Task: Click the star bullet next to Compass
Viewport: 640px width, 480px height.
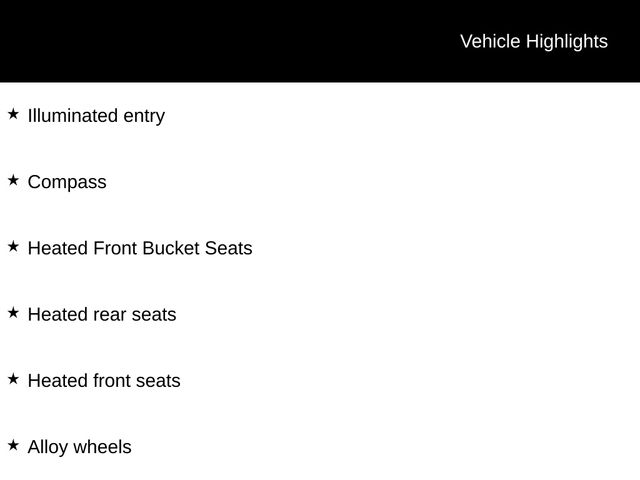Action: click(x=13, y=180)
